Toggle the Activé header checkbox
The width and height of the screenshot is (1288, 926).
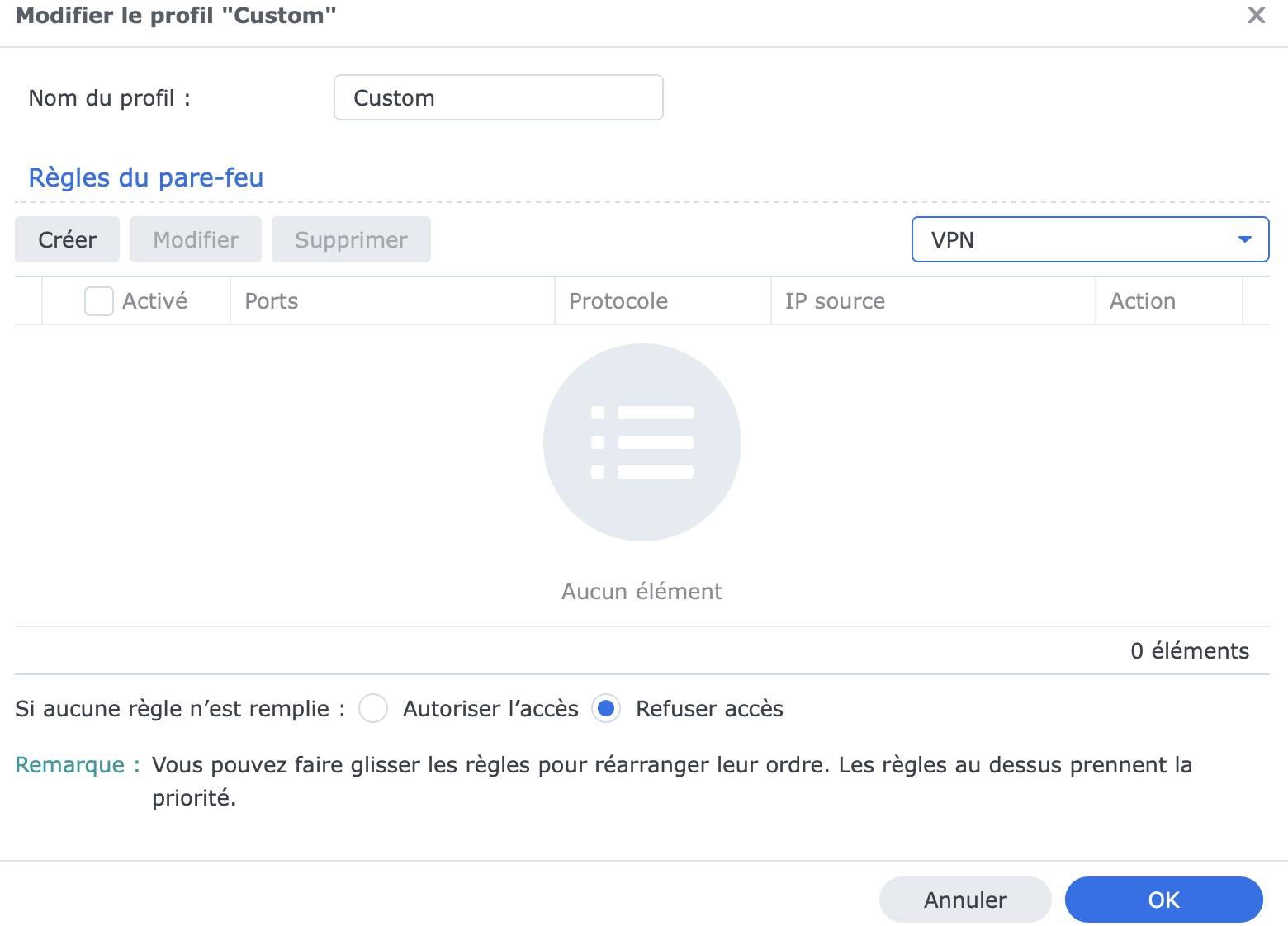click(99, 301)
